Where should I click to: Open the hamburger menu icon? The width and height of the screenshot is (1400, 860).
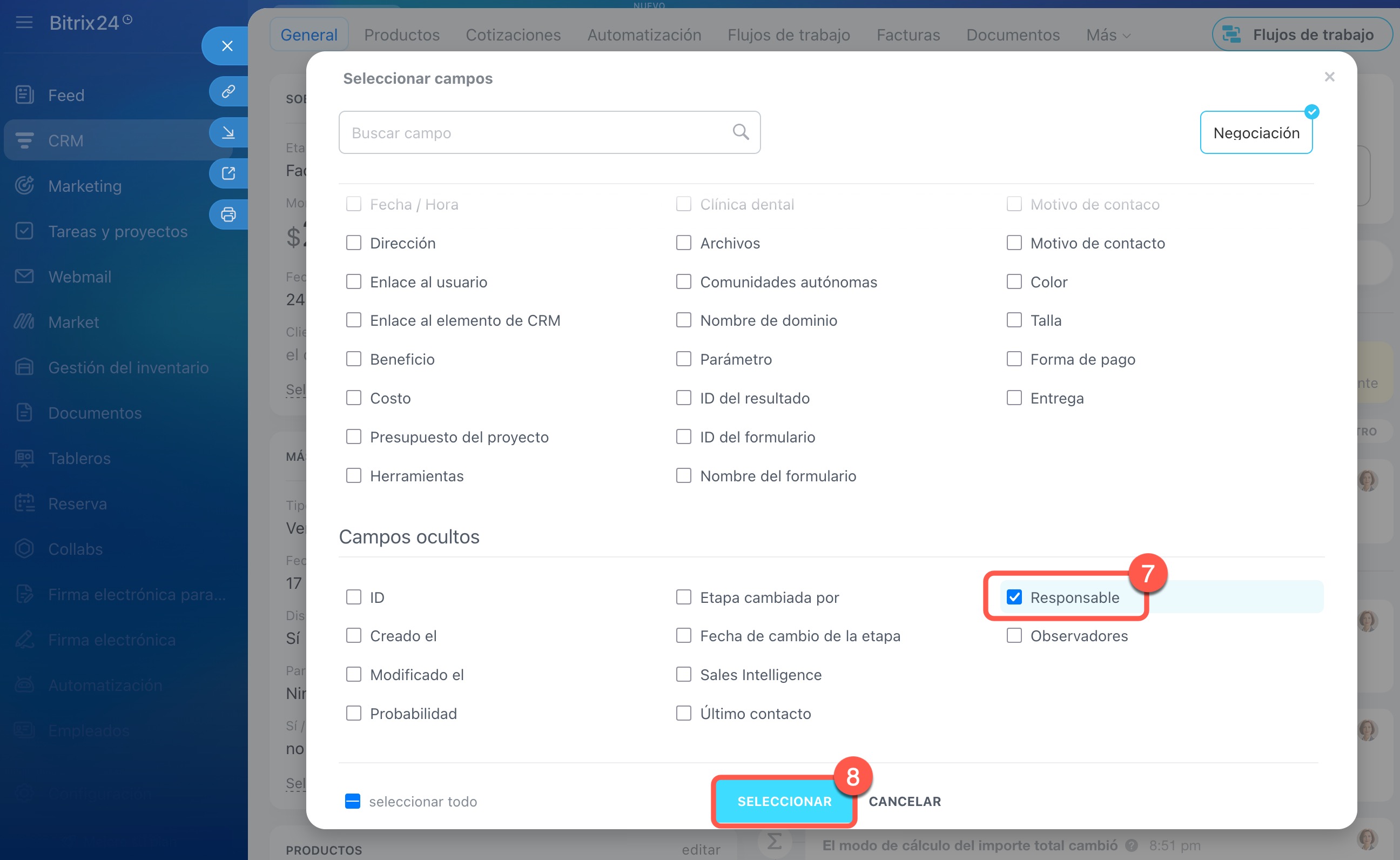[24, 23]
